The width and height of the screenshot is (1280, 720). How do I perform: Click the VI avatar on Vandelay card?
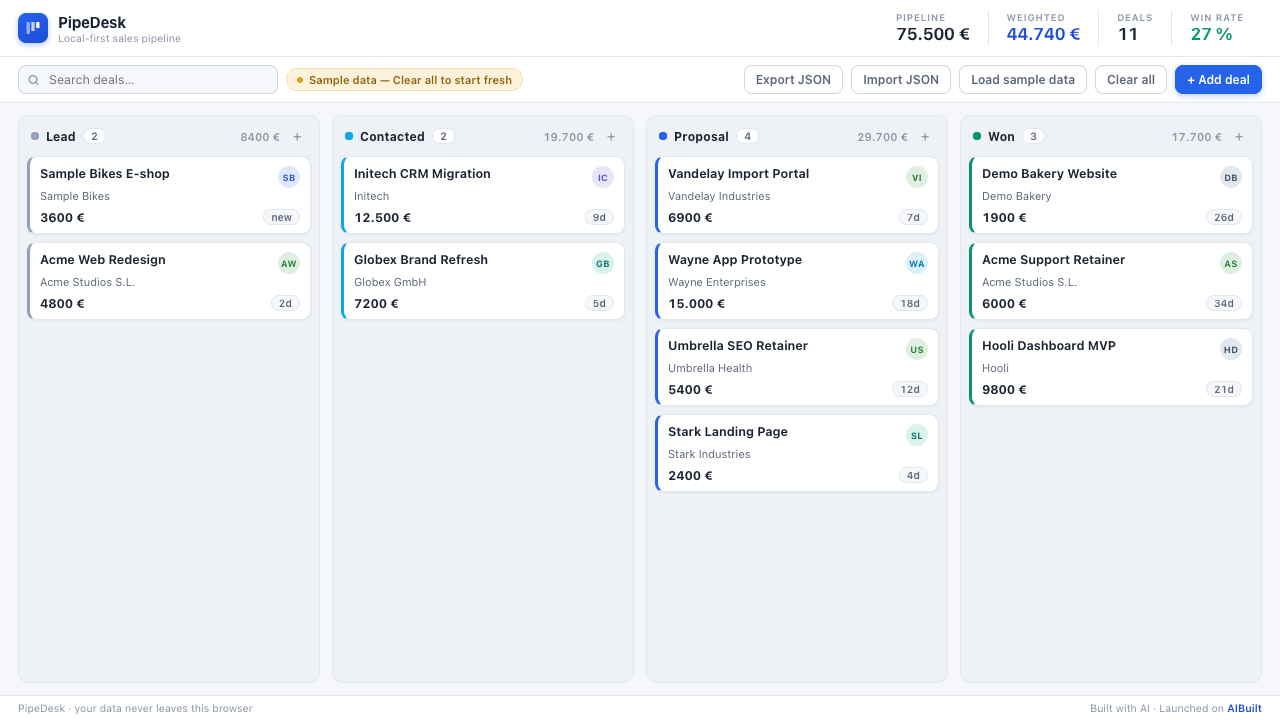point(917,177)
